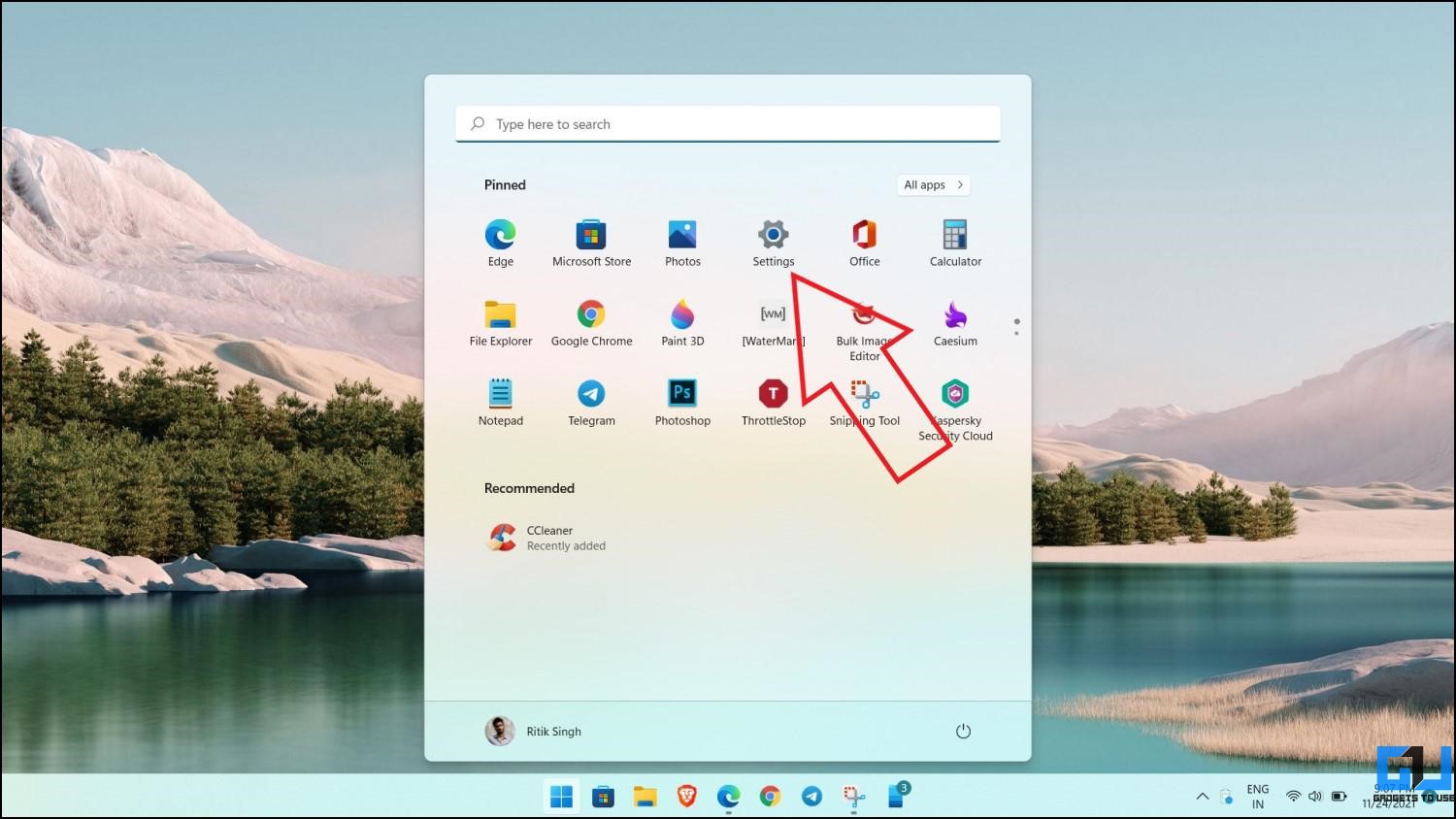Screen dimensions: 1456x819
Task: Click the Recommended section heading
Action: point(529,488)
